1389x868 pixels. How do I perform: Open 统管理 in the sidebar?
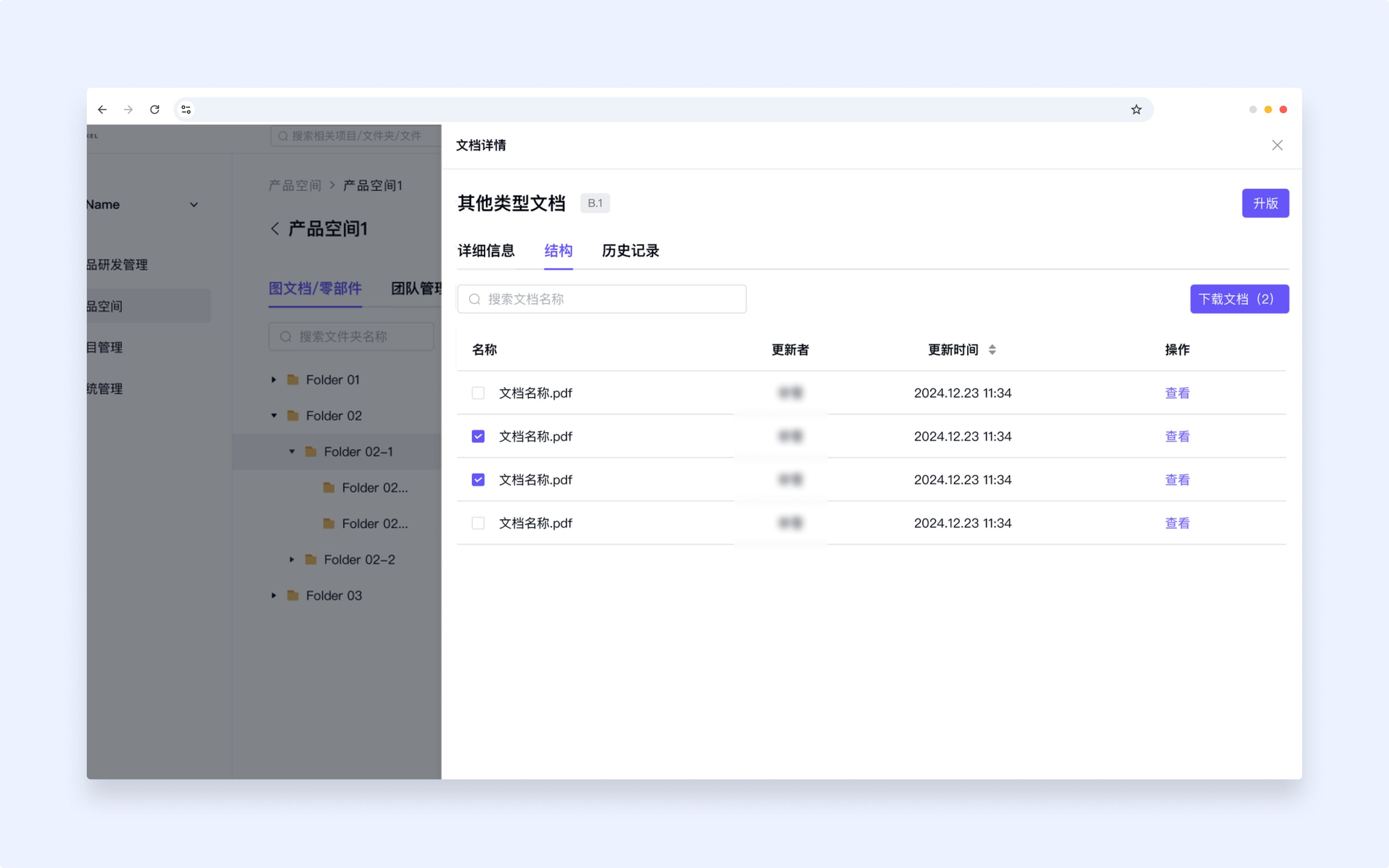(x=105, y=389)
